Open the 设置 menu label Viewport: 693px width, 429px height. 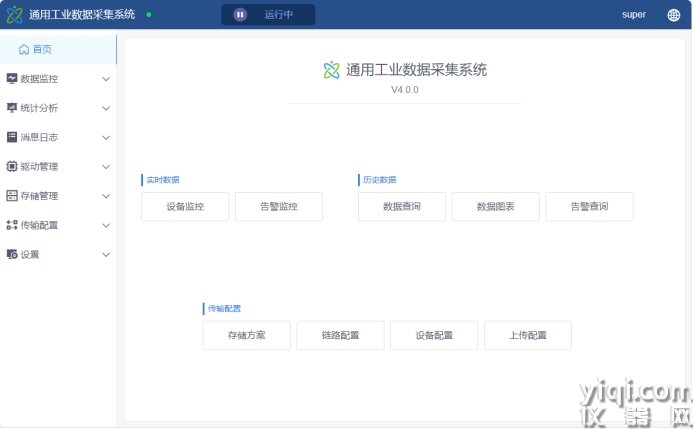30,254
